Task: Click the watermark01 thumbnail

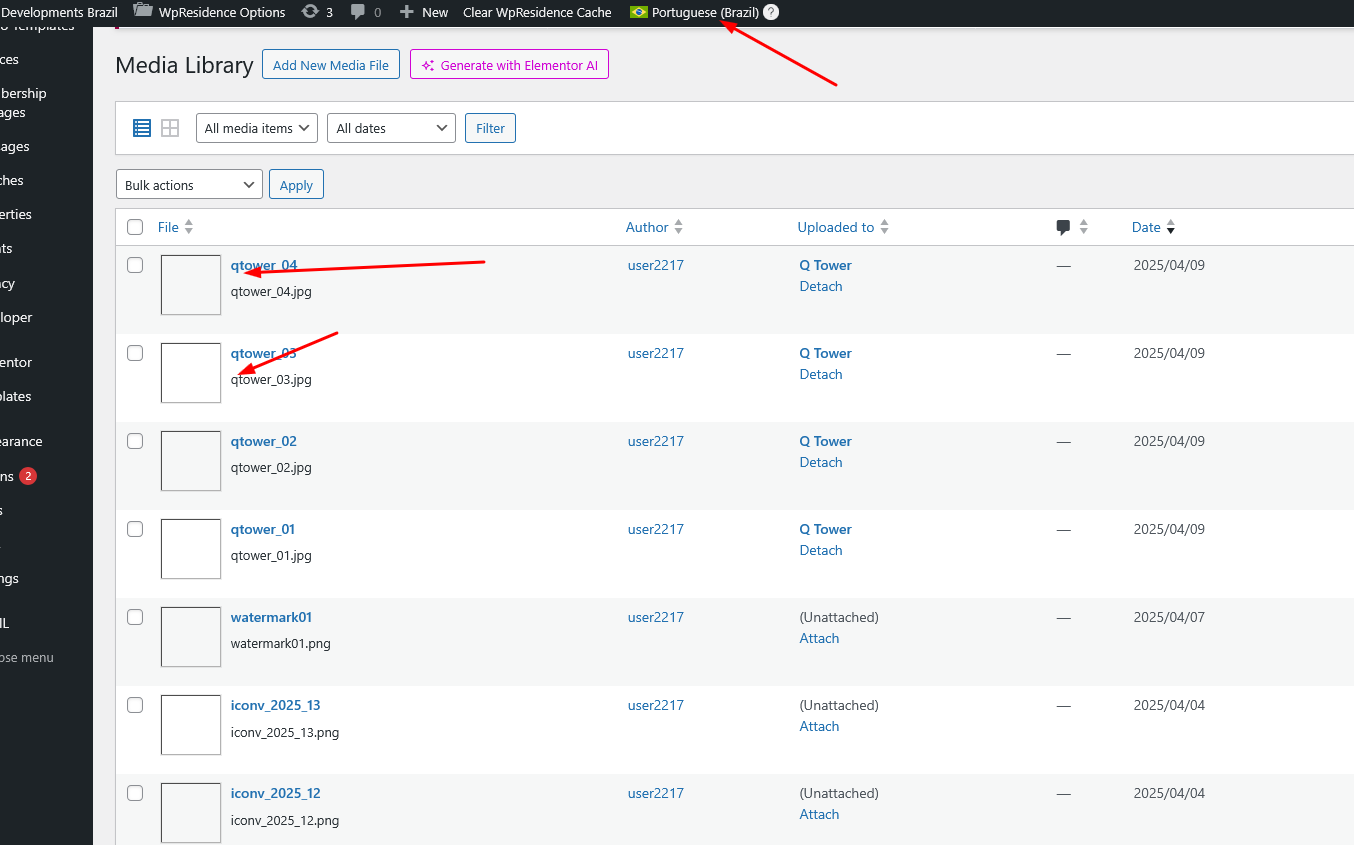Action: (x=191, y=637)
